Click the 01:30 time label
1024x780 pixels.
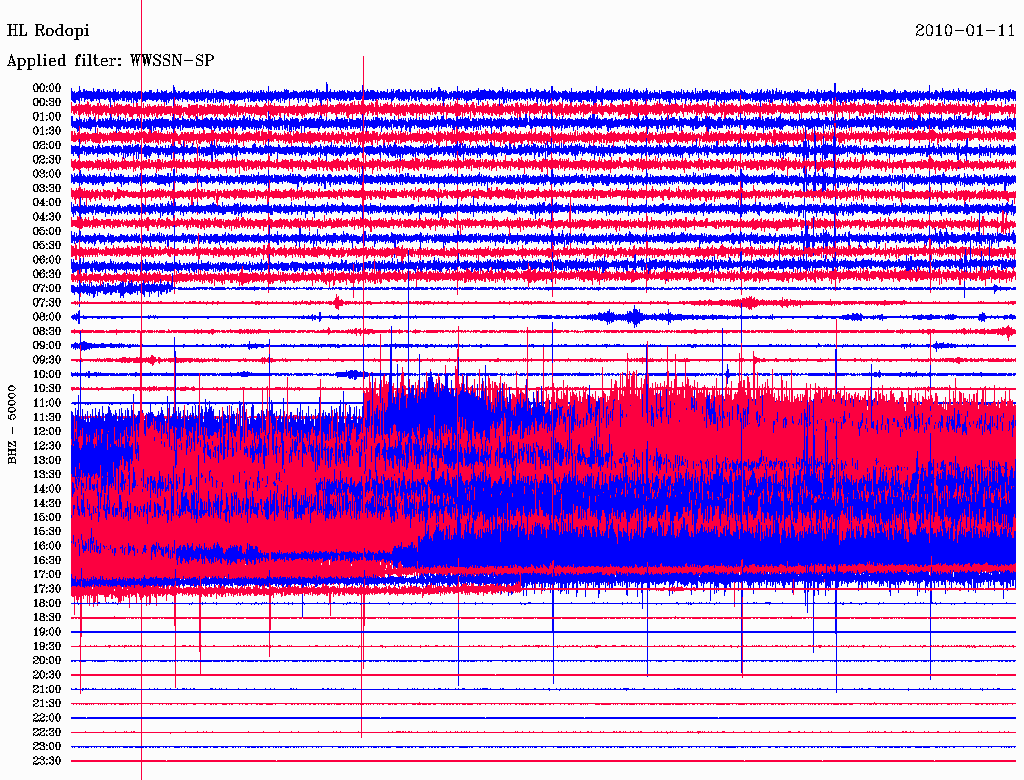click(47, 131)
